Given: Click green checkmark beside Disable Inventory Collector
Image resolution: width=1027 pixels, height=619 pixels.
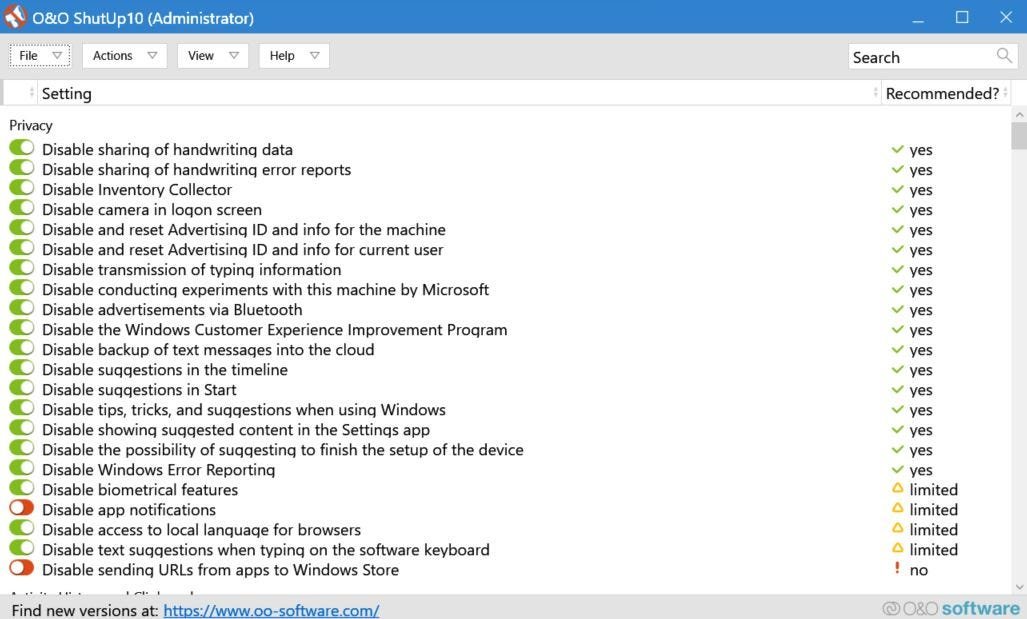Looking at the screenshot, I should [x=897, y=189].
